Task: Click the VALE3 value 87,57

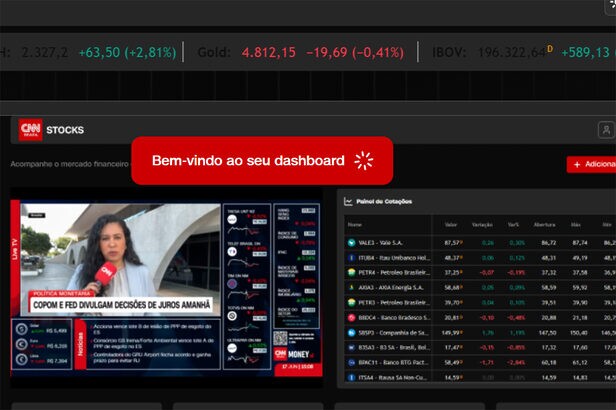Action: (x=452, y=243)
